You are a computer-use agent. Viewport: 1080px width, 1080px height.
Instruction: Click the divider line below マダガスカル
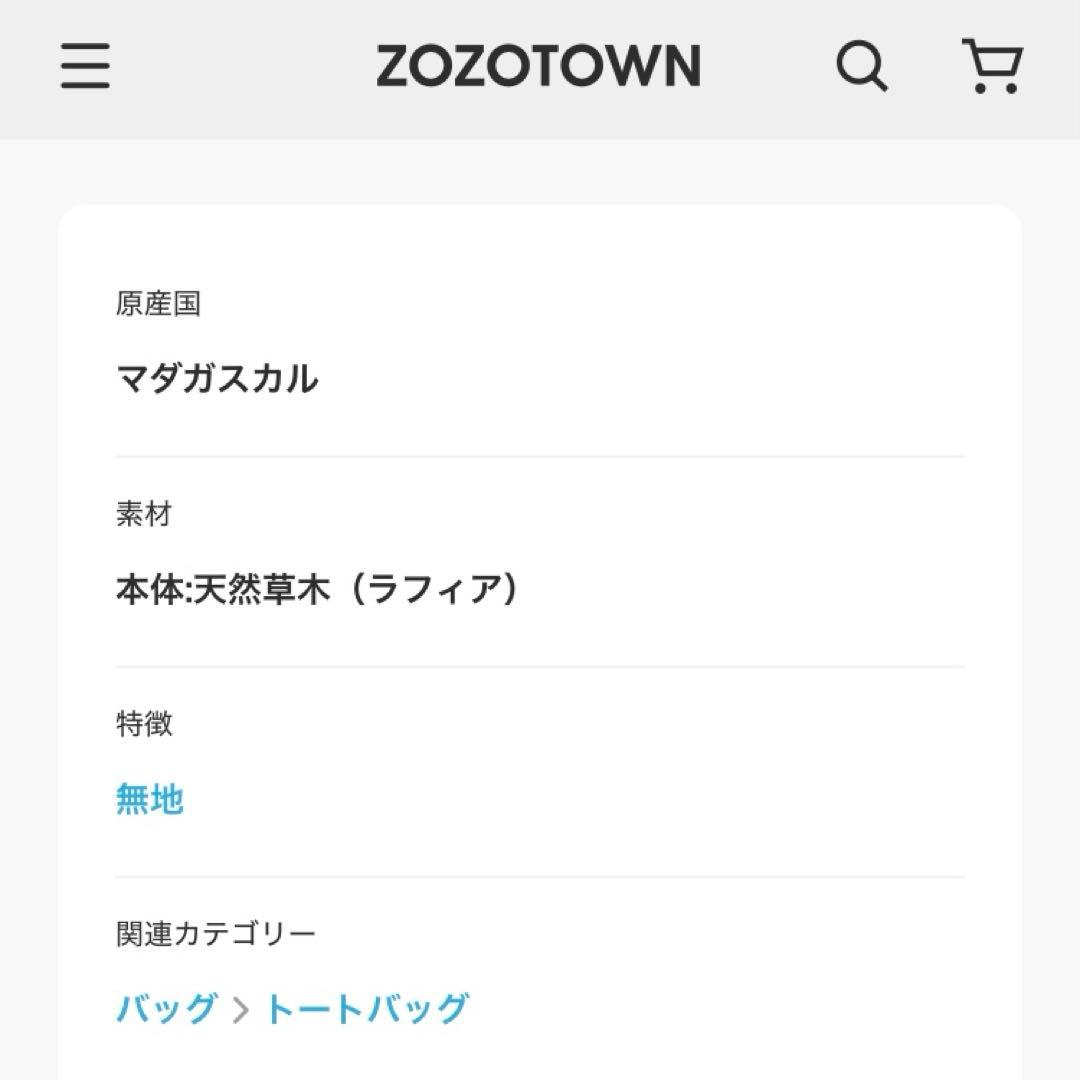click(x=540, y=457)
